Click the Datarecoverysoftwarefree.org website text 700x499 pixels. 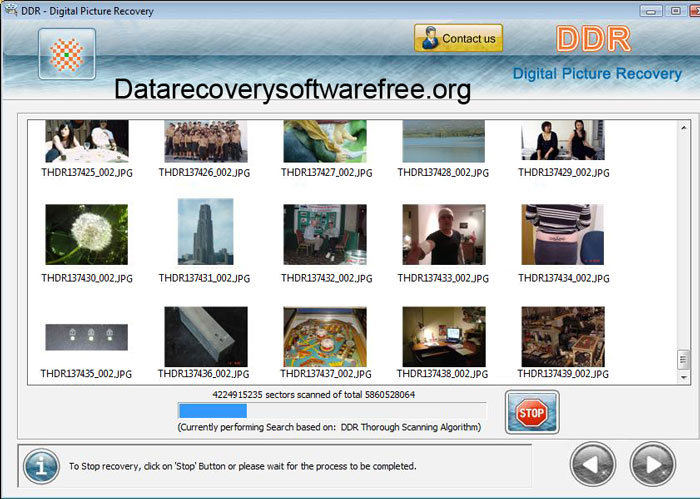[x=292, y=90]
